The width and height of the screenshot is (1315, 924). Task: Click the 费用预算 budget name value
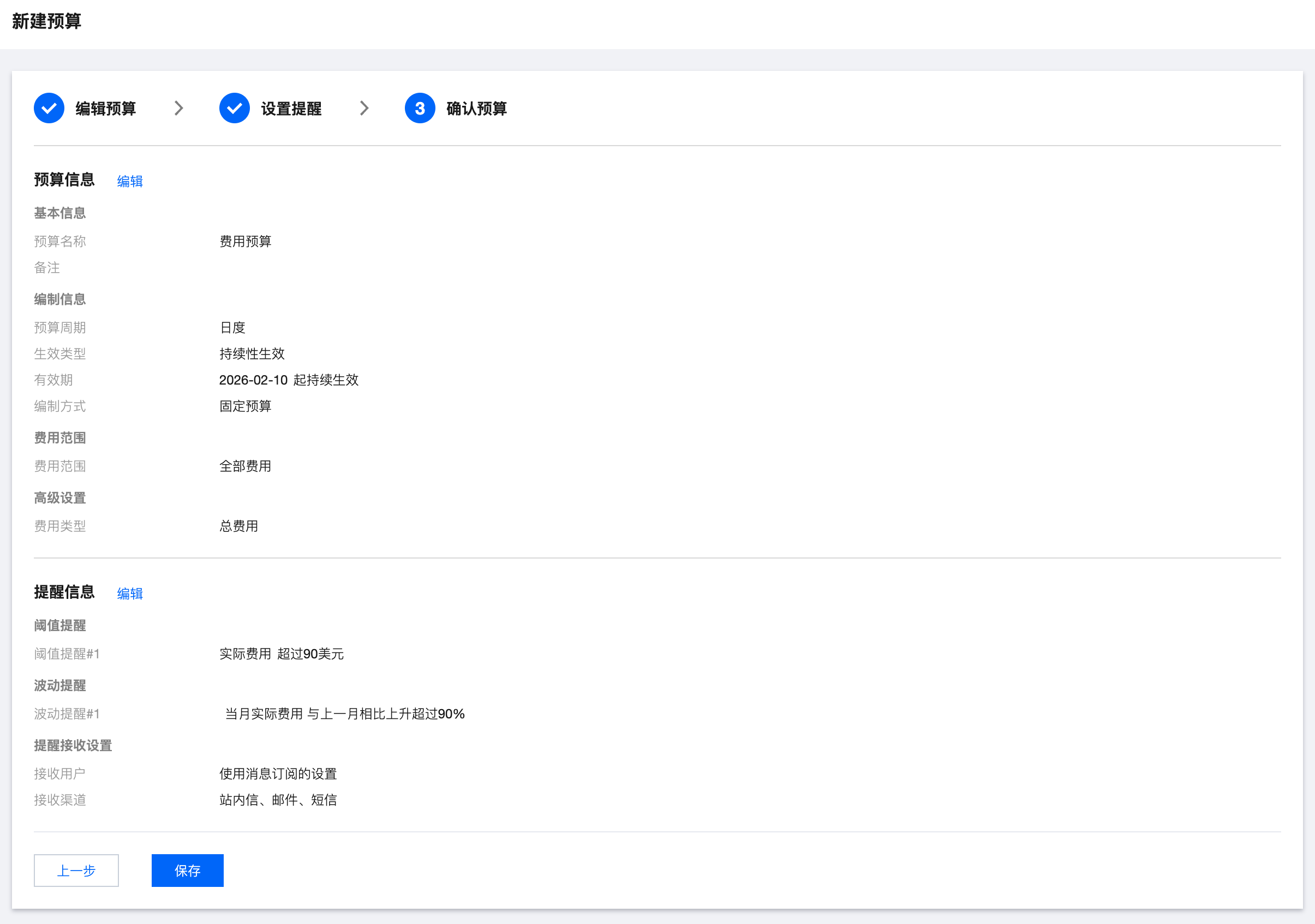[x=245, y=242]
